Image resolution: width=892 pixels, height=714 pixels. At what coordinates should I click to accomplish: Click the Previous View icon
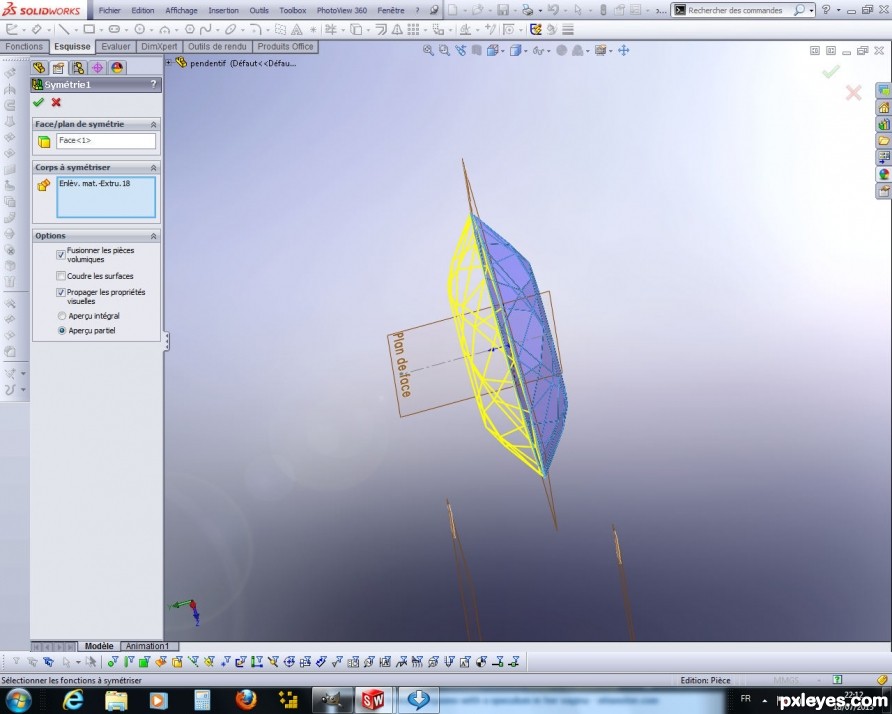(x=460, y=51)
